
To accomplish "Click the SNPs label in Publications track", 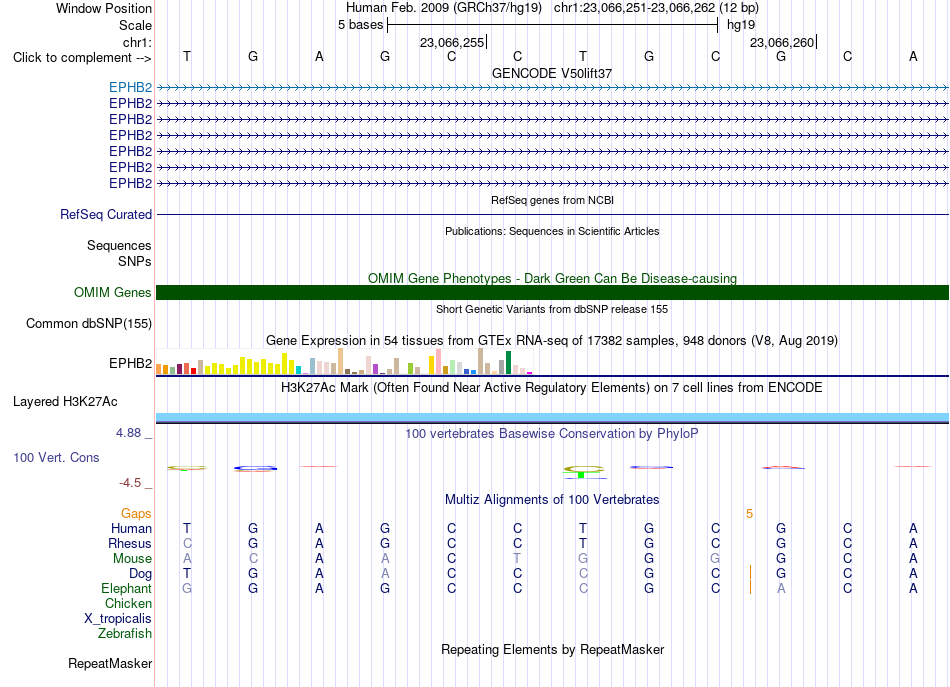I will pos(135,261).
